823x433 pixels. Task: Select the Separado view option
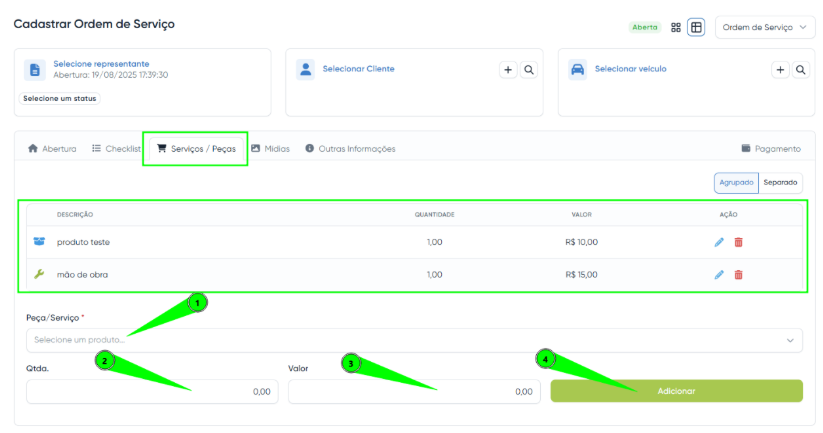point(780,183)
